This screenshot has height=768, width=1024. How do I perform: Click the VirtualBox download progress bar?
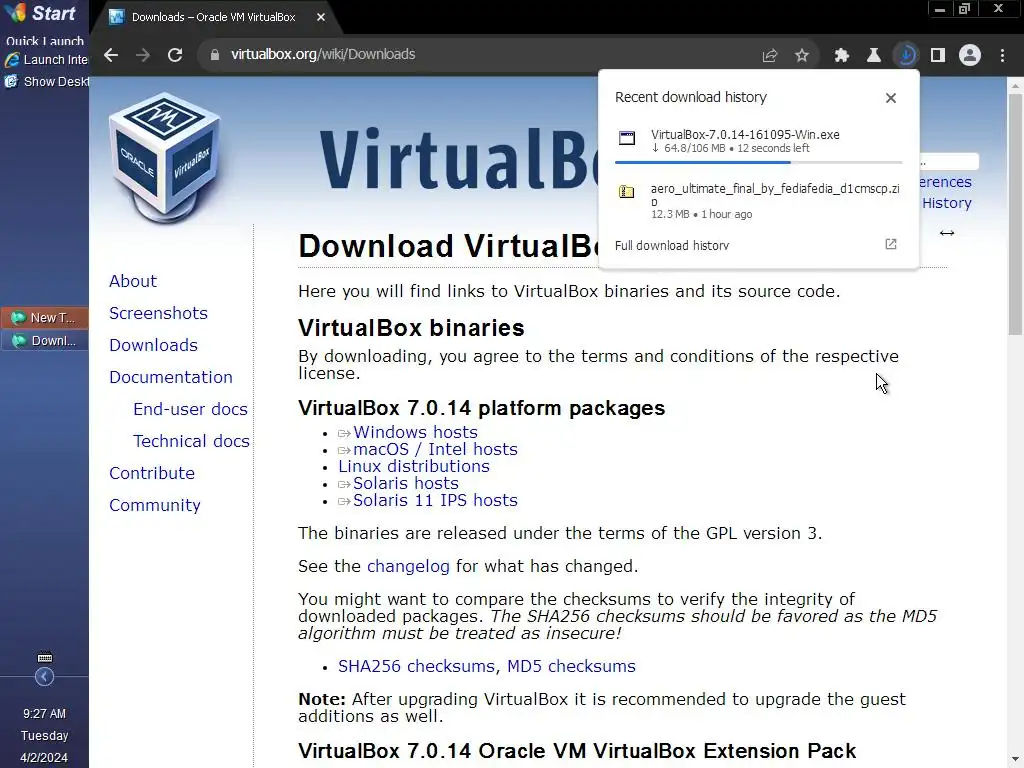tap(759, 162)
